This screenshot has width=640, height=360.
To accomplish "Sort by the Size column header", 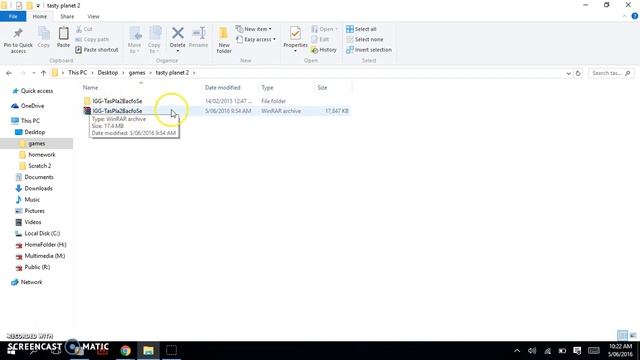I will pyautogui.click(x=322, y=87).
